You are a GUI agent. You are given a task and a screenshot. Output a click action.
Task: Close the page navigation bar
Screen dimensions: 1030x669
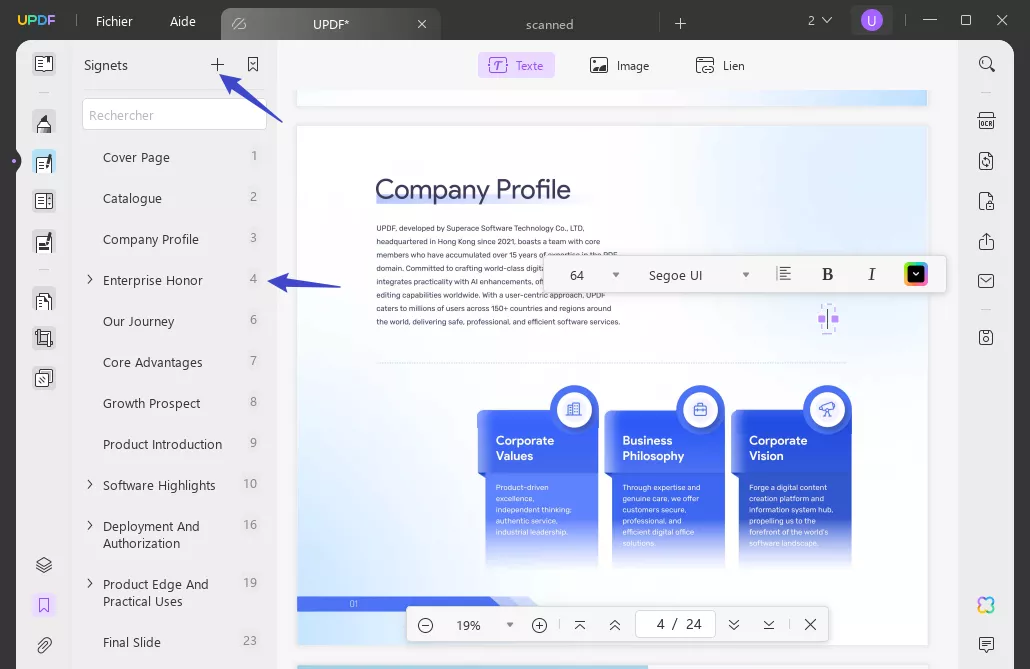(x=811, y=625)
